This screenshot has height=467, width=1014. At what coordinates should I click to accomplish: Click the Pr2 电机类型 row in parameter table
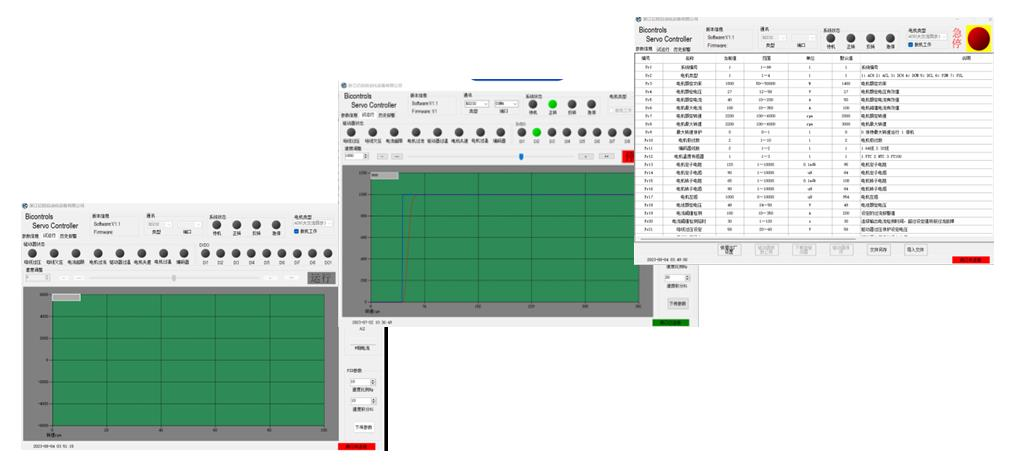click(814, 76)
